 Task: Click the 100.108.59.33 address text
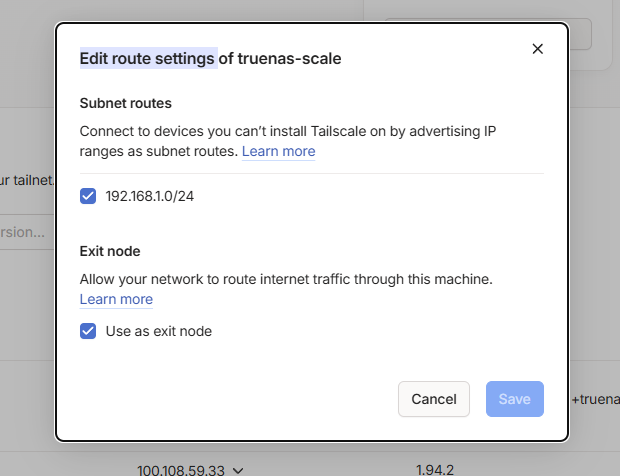tap(181, 469)
